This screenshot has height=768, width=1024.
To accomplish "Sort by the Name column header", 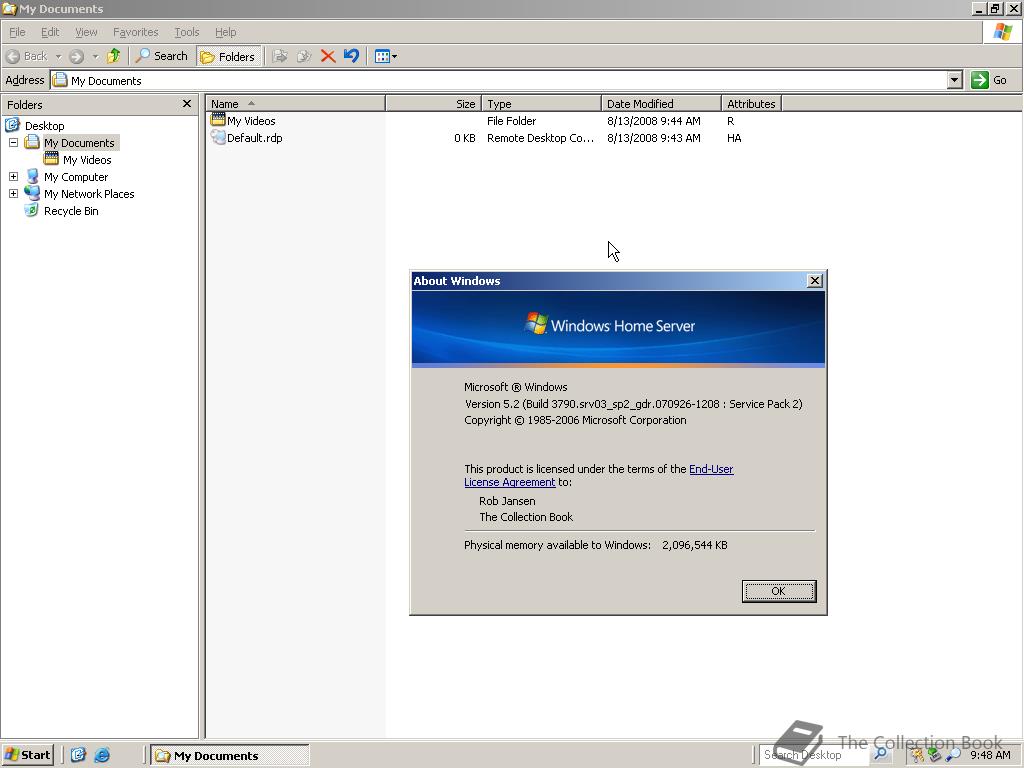I will click(295, 104).
